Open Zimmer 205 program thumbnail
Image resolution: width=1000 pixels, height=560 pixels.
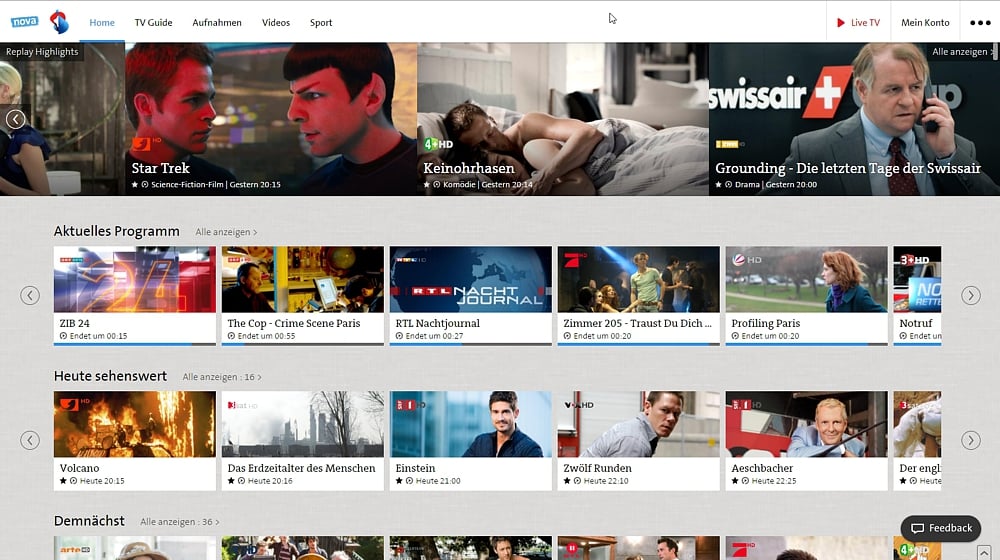click(x=638, y=279)
